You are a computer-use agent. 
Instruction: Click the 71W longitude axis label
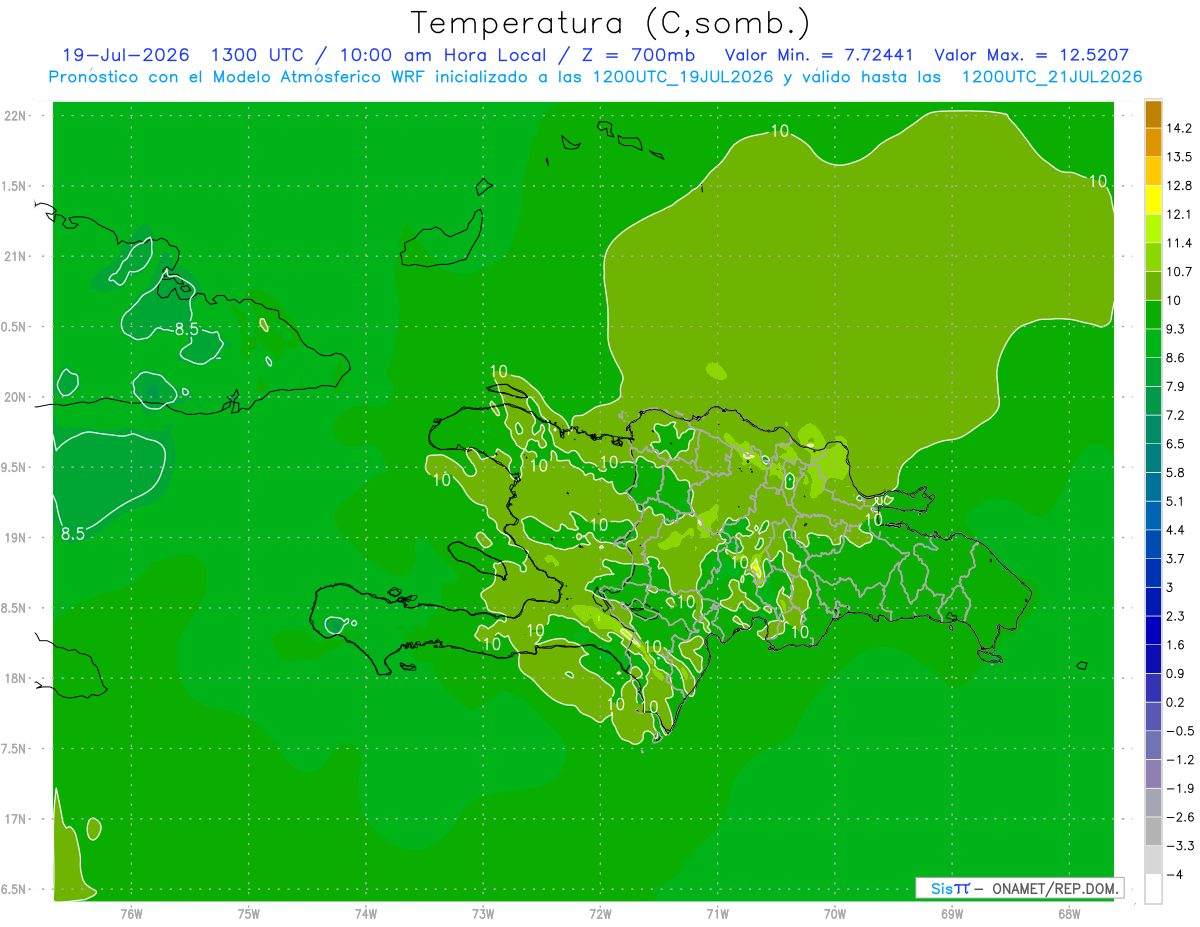717,915
